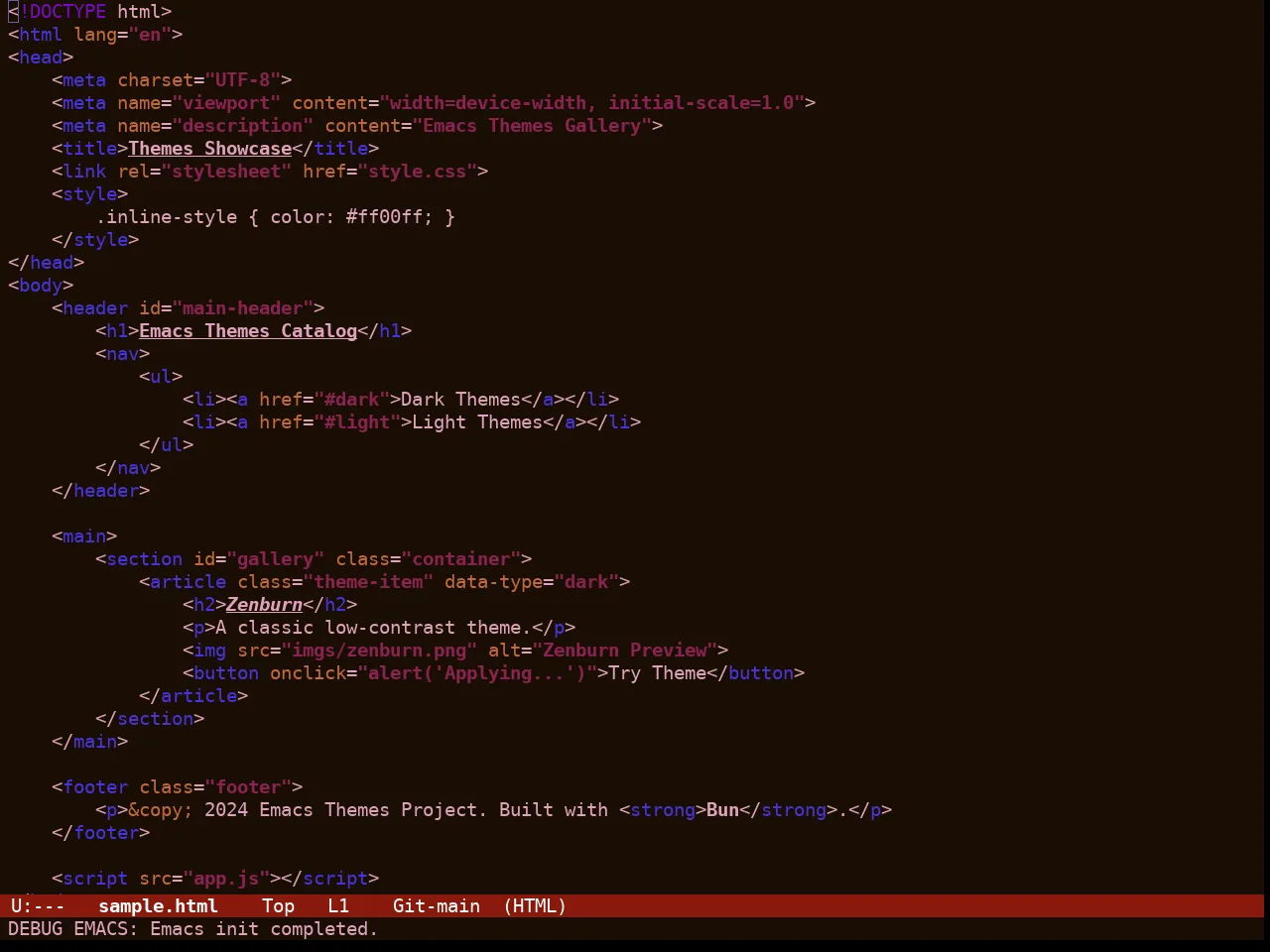Click the closing </section> tag
1270x952 pixels.
[150, 718]
